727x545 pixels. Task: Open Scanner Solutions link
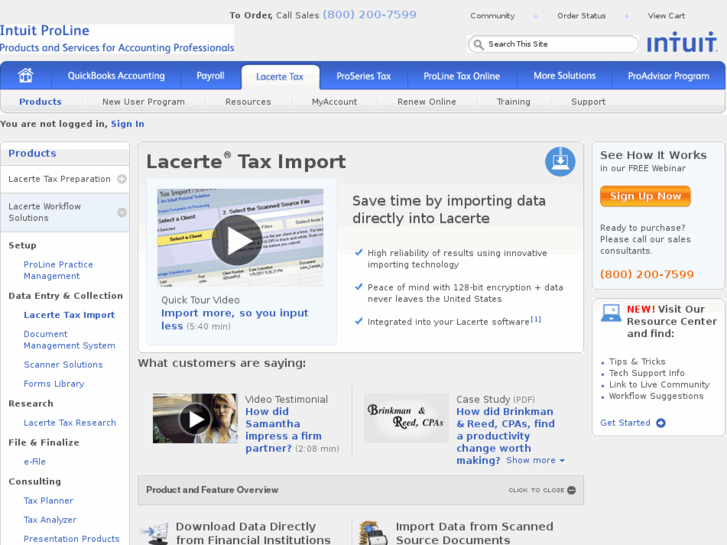(x=63, y=365)
